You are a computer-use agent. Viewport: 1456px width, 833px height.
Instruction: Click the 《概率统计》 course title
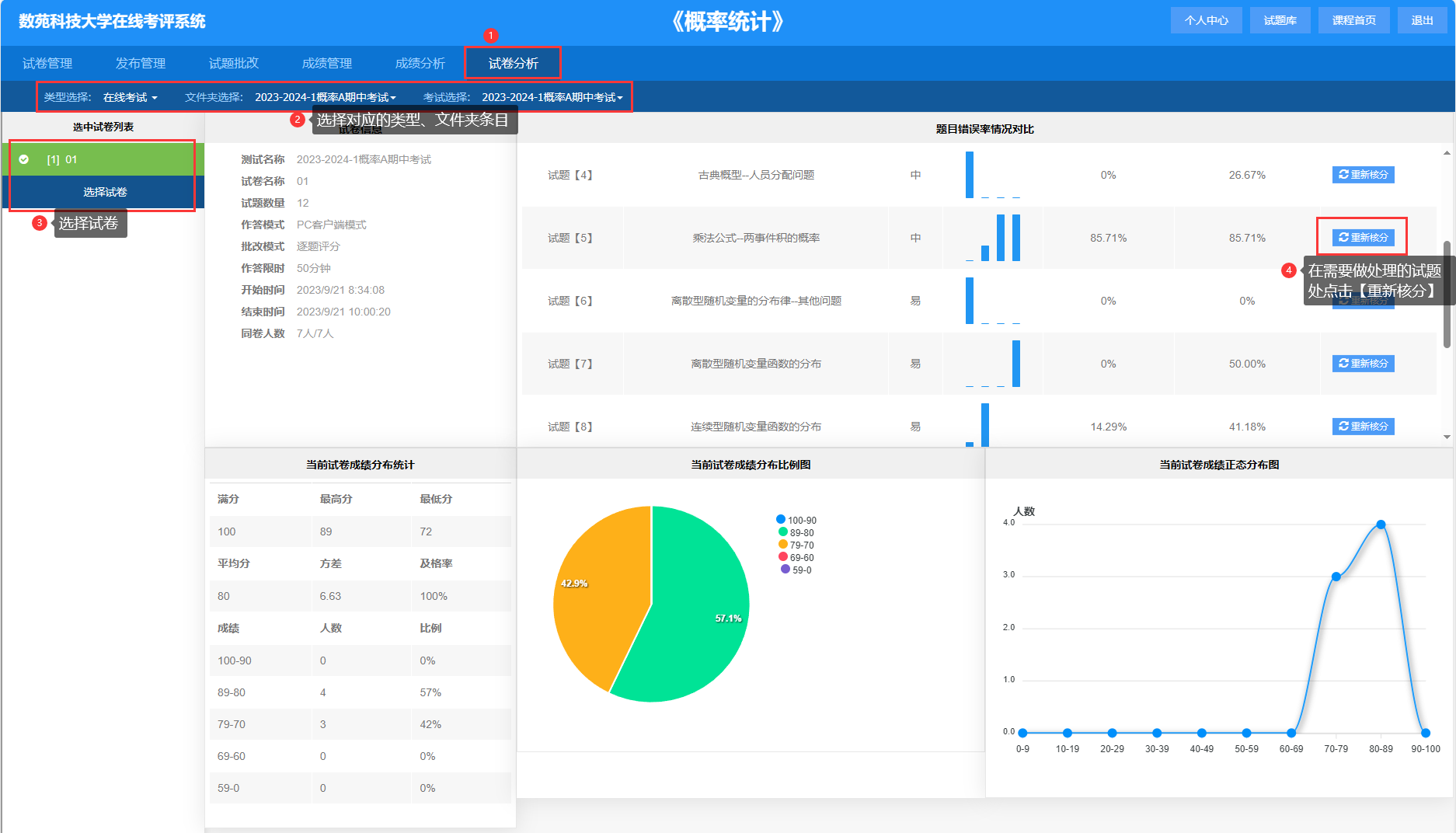727,22
